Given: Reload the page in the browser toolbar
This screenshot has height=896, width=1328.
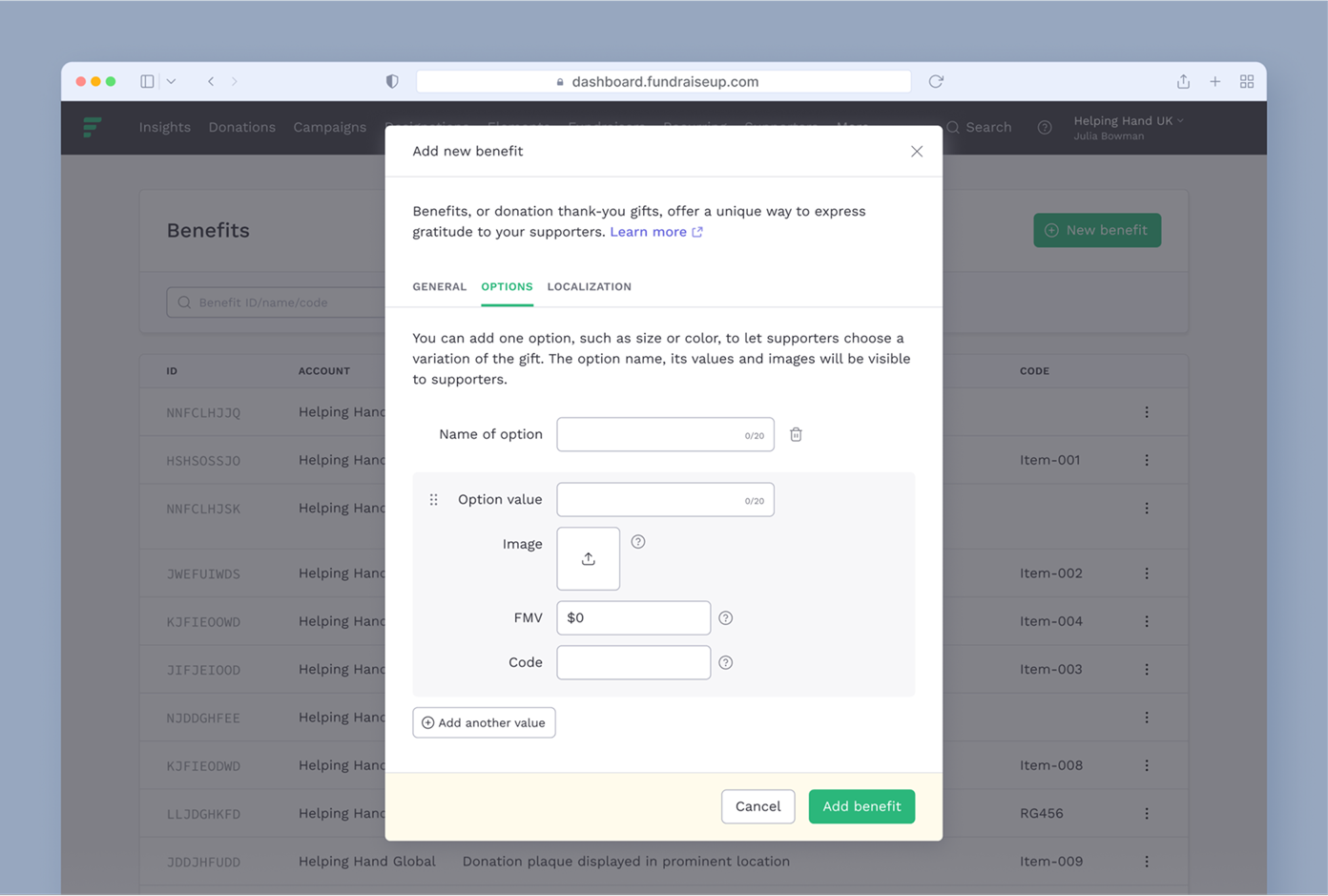Looking at the screenshot, I should coord(935,81).
